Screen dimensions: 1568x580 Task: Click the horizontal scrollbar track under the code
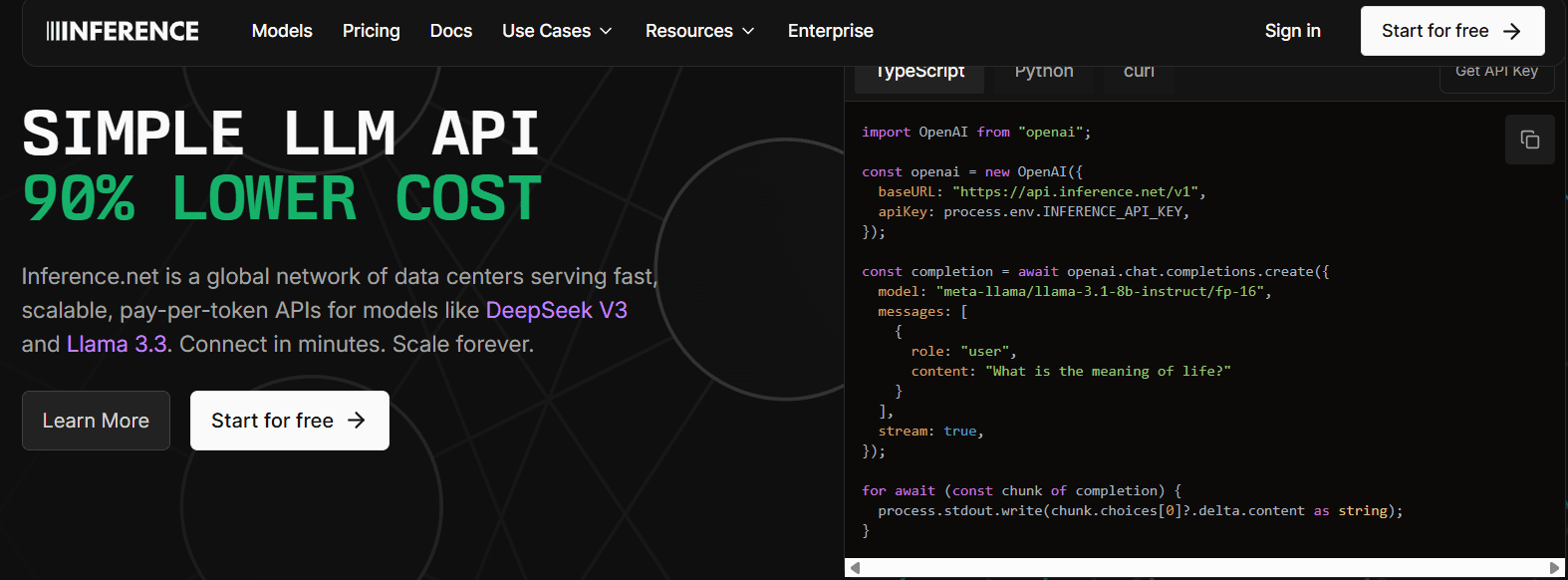point(1204,568)
